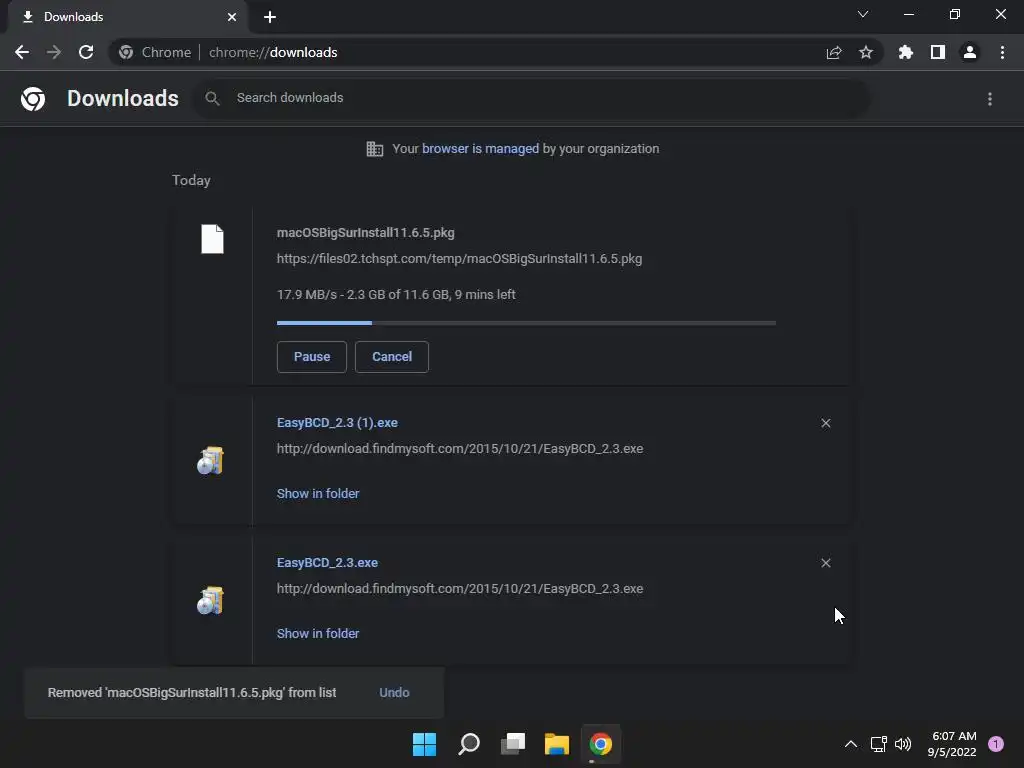Open network status tray icon
1024x768 pixels.
pyautogui.click(x=878, y=744)
